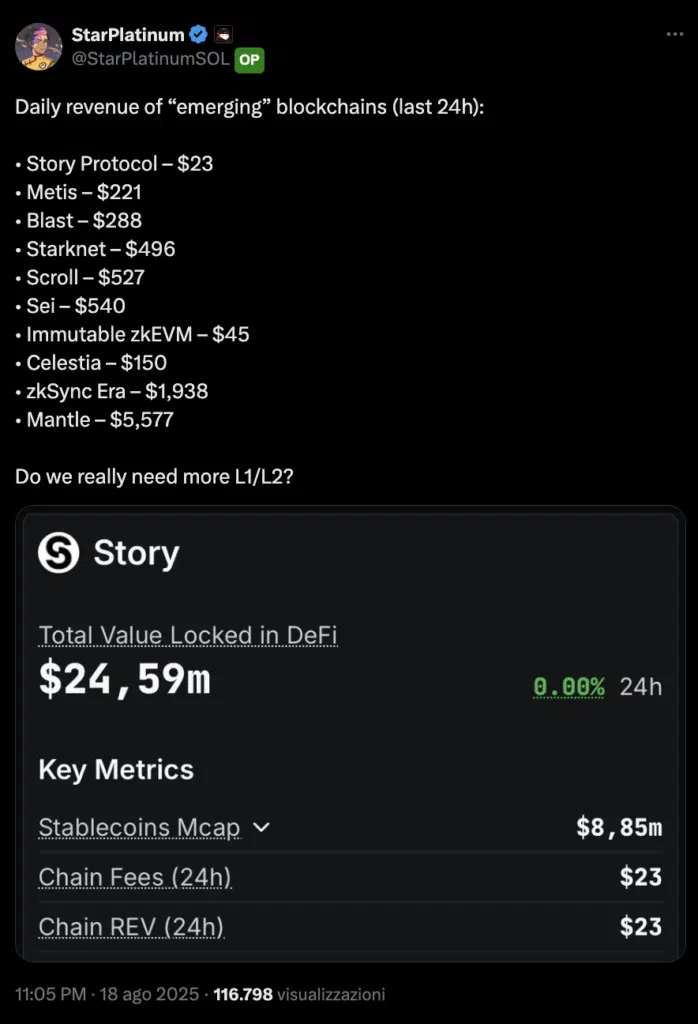Open the @StarPlatinumSOL handle link
698x1024 pixels.
[x=150, y=60]
